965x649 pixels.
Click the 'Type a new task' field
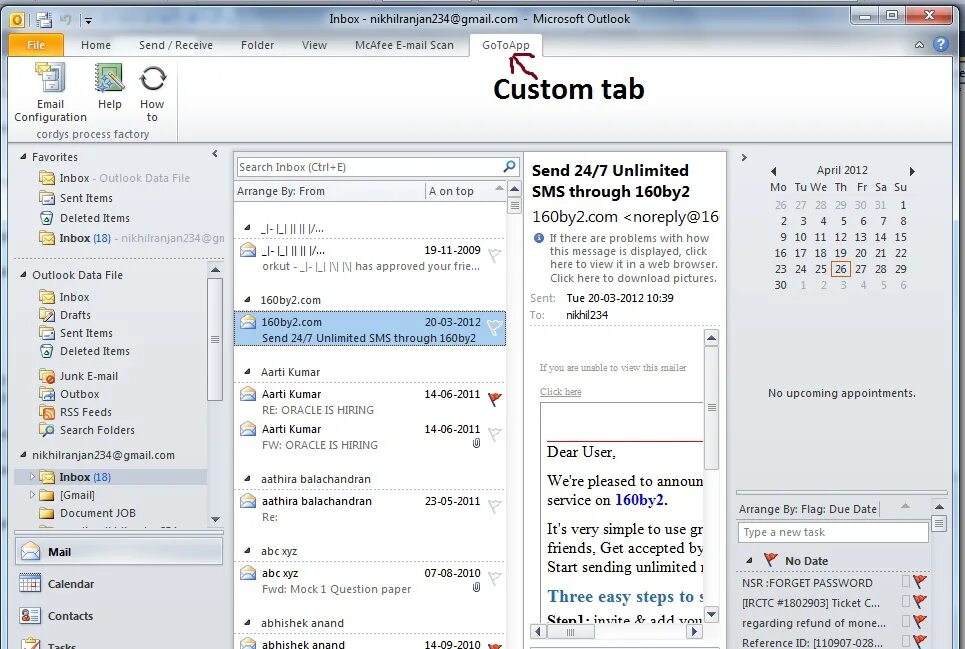[x=833, y=532]
